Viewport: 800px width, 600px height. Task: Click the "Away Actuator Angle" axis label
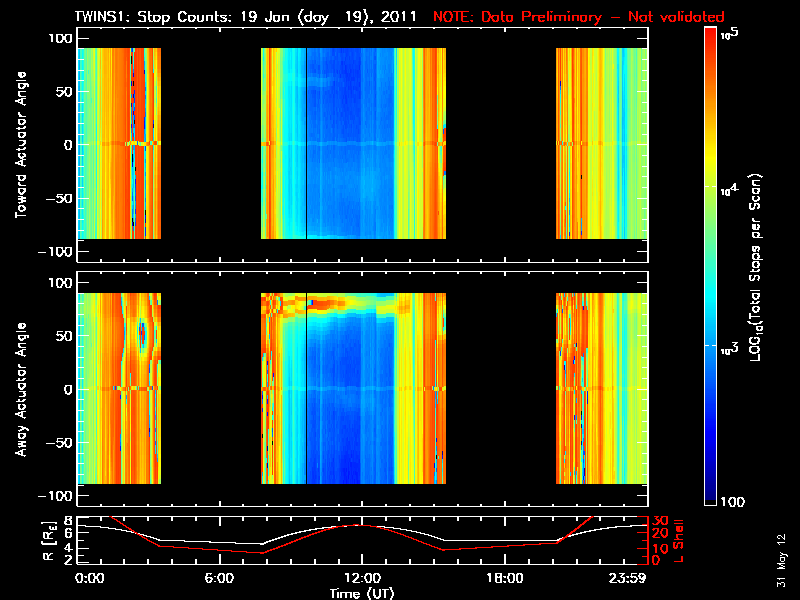coord(20,389)
